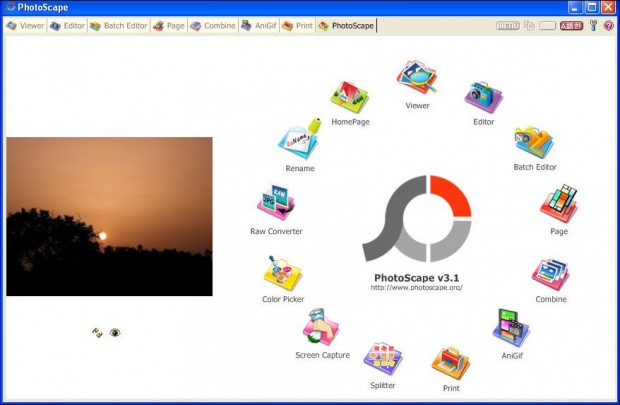Viewport: 620px width, 405px height.
Task: Launch the AniGif icon in the circle
Action: (x=511, y=328)
